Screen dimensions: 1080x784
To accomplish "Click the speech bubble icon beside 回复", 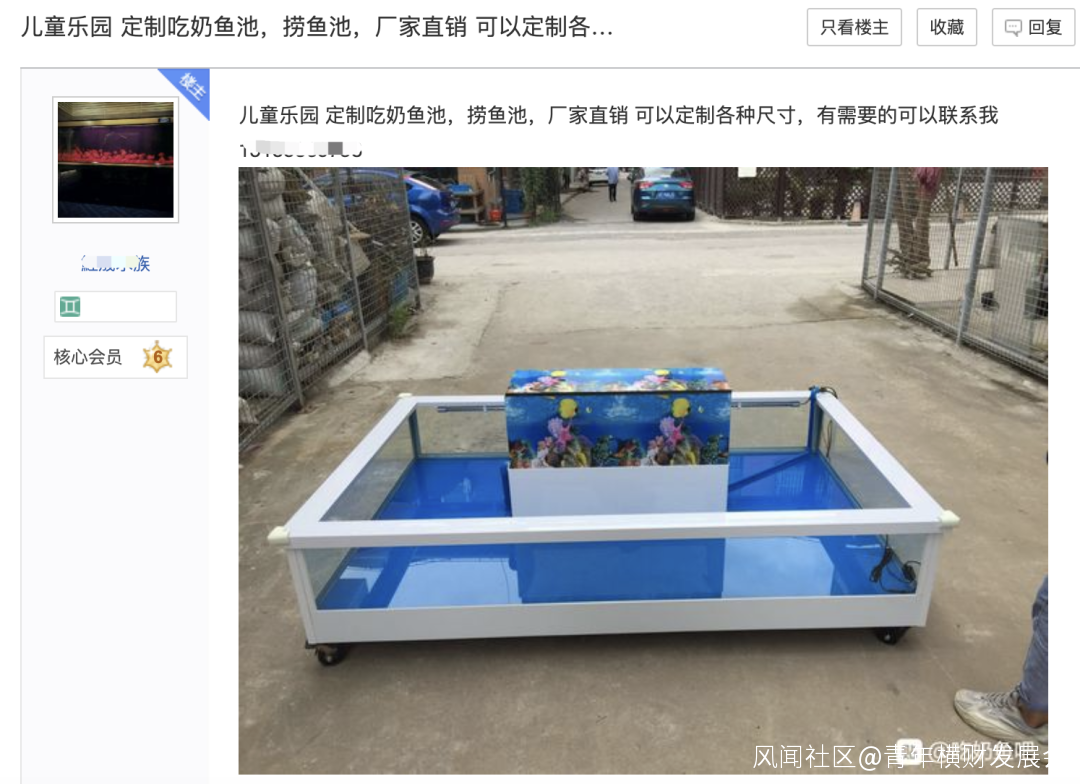I will point(1013,28).
